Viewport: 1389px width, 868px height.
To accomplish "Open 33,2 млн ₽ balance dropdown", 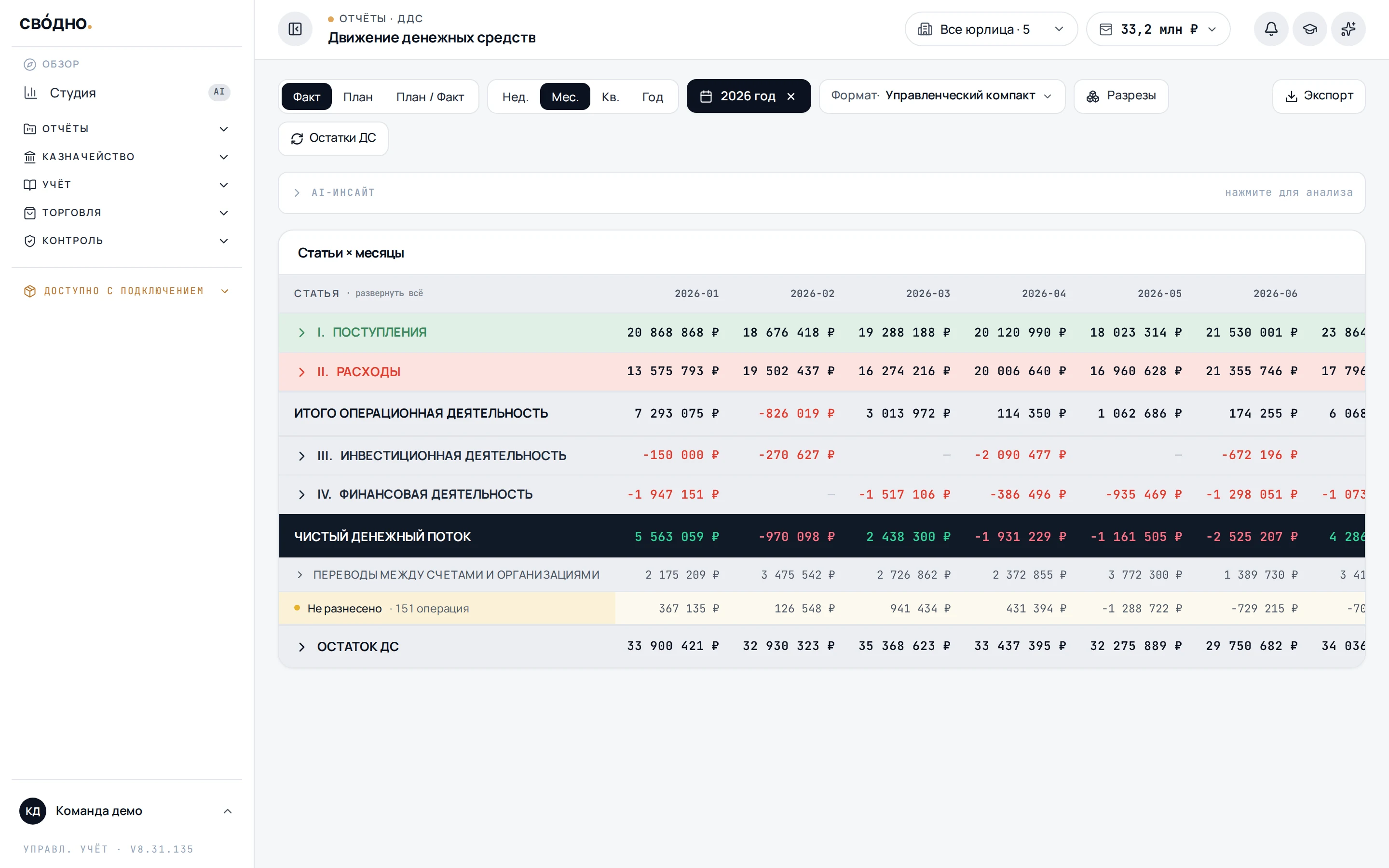I will tap(1157, 29).
